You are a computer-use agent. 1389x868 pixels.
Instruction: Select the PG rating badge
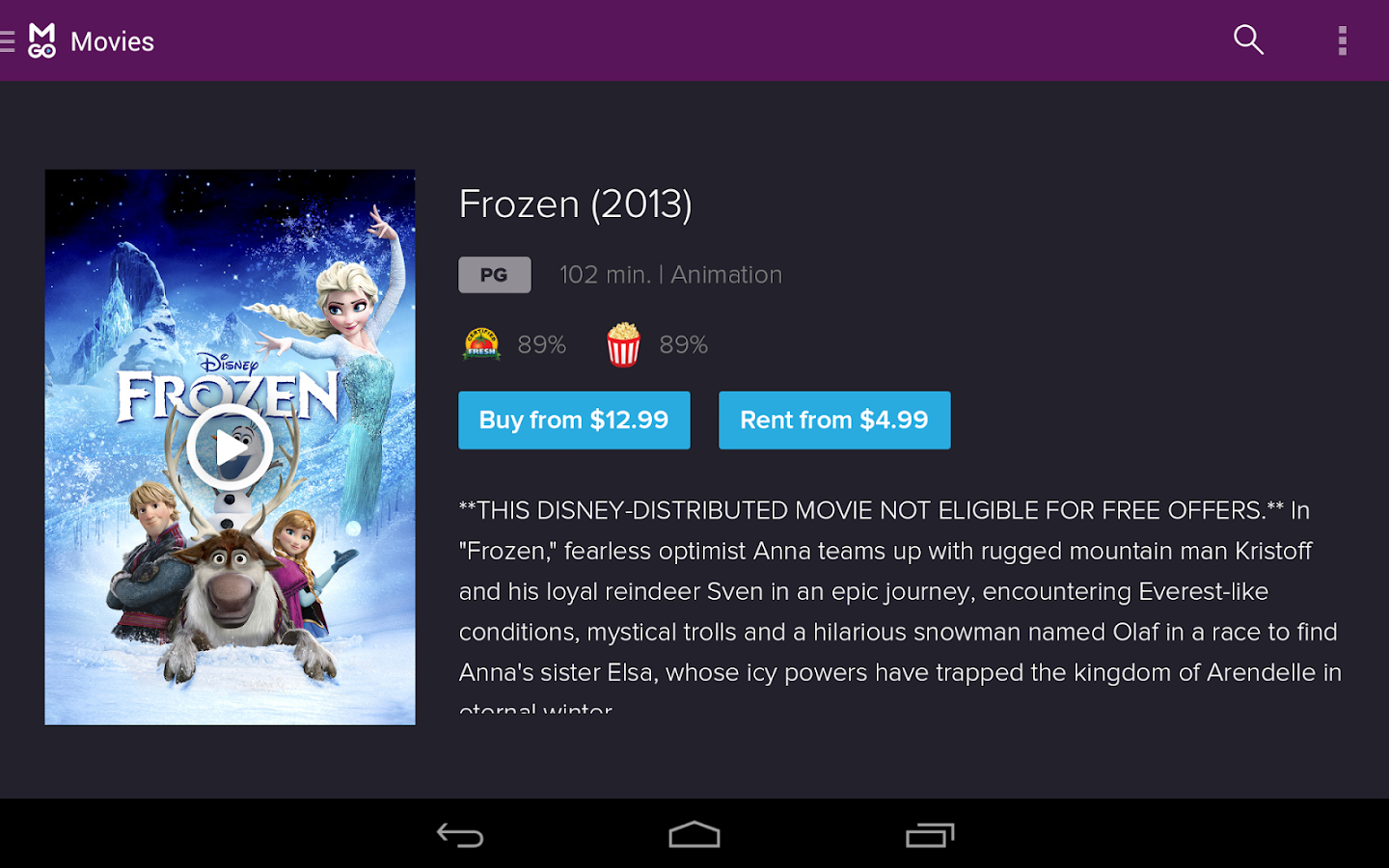click(494, 275)
